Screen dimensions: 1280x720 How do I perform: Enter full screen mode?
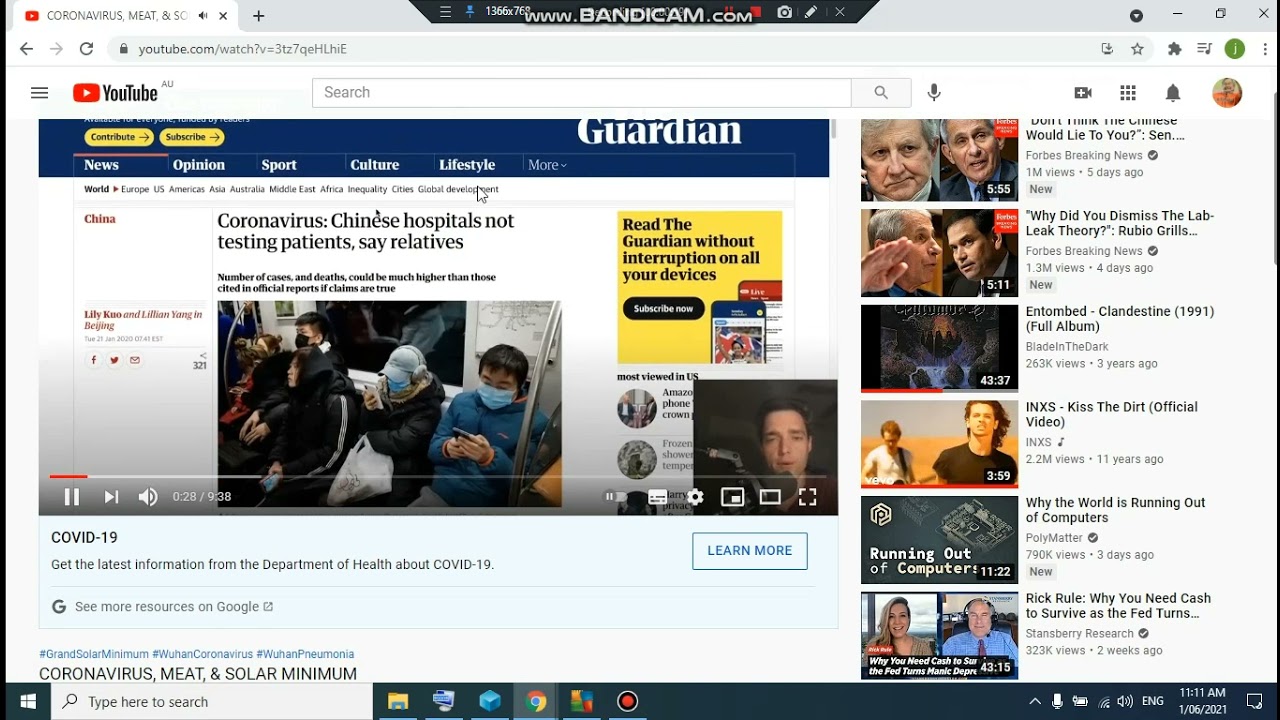(808, 497)
